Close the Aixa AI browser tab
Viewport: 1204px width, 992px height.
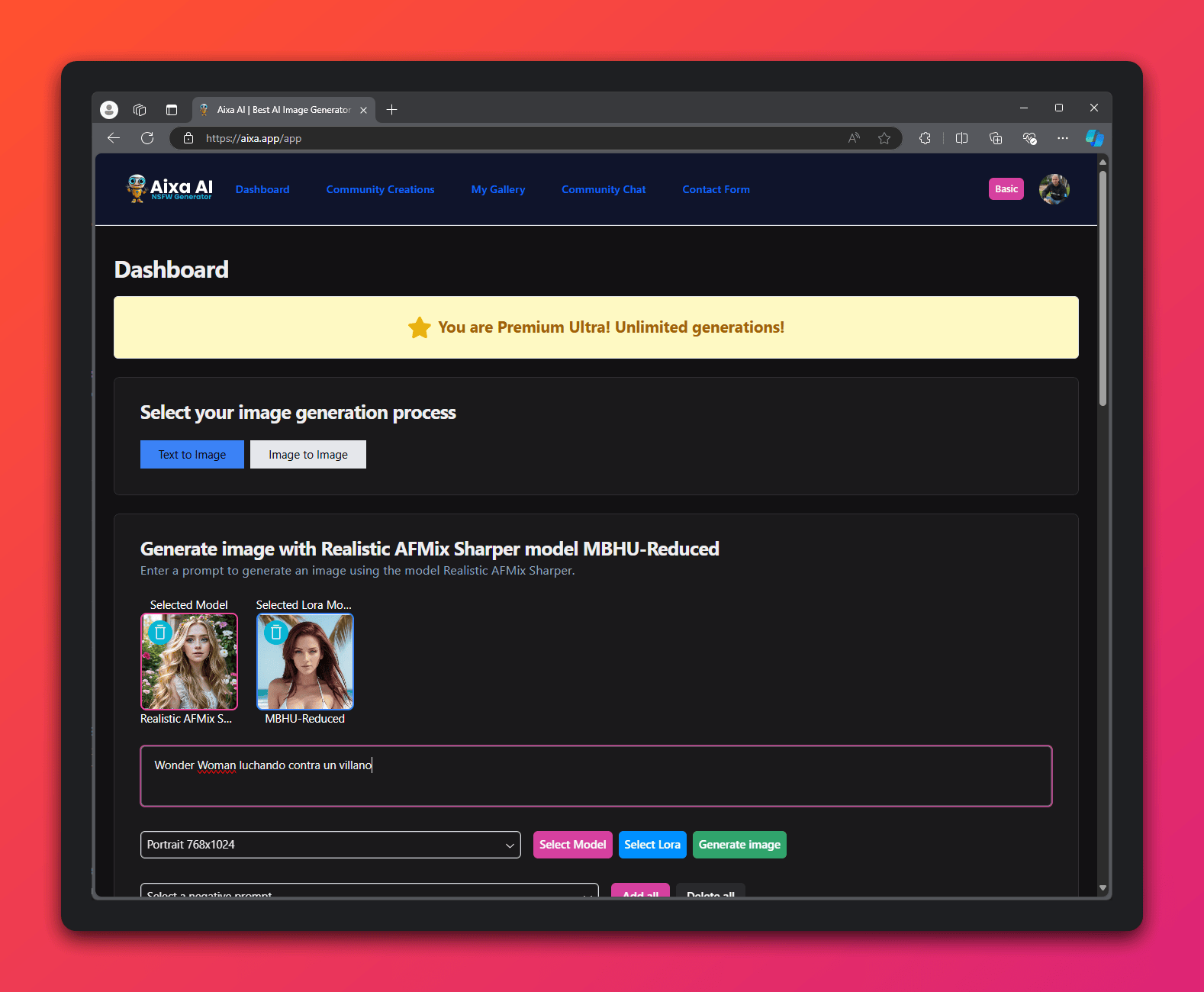[363, 110]
